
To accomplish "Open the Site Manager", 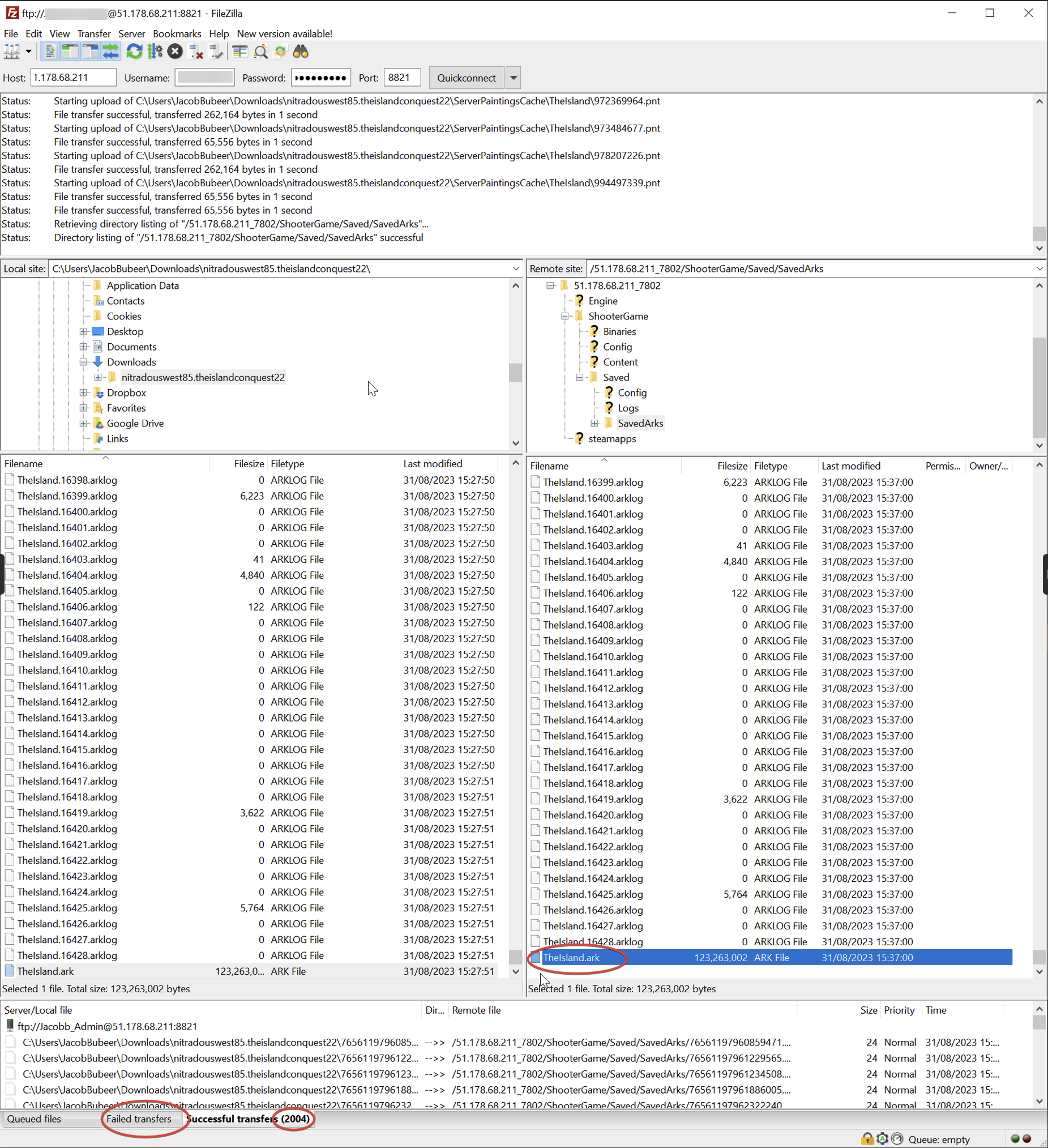I will 12,53.
